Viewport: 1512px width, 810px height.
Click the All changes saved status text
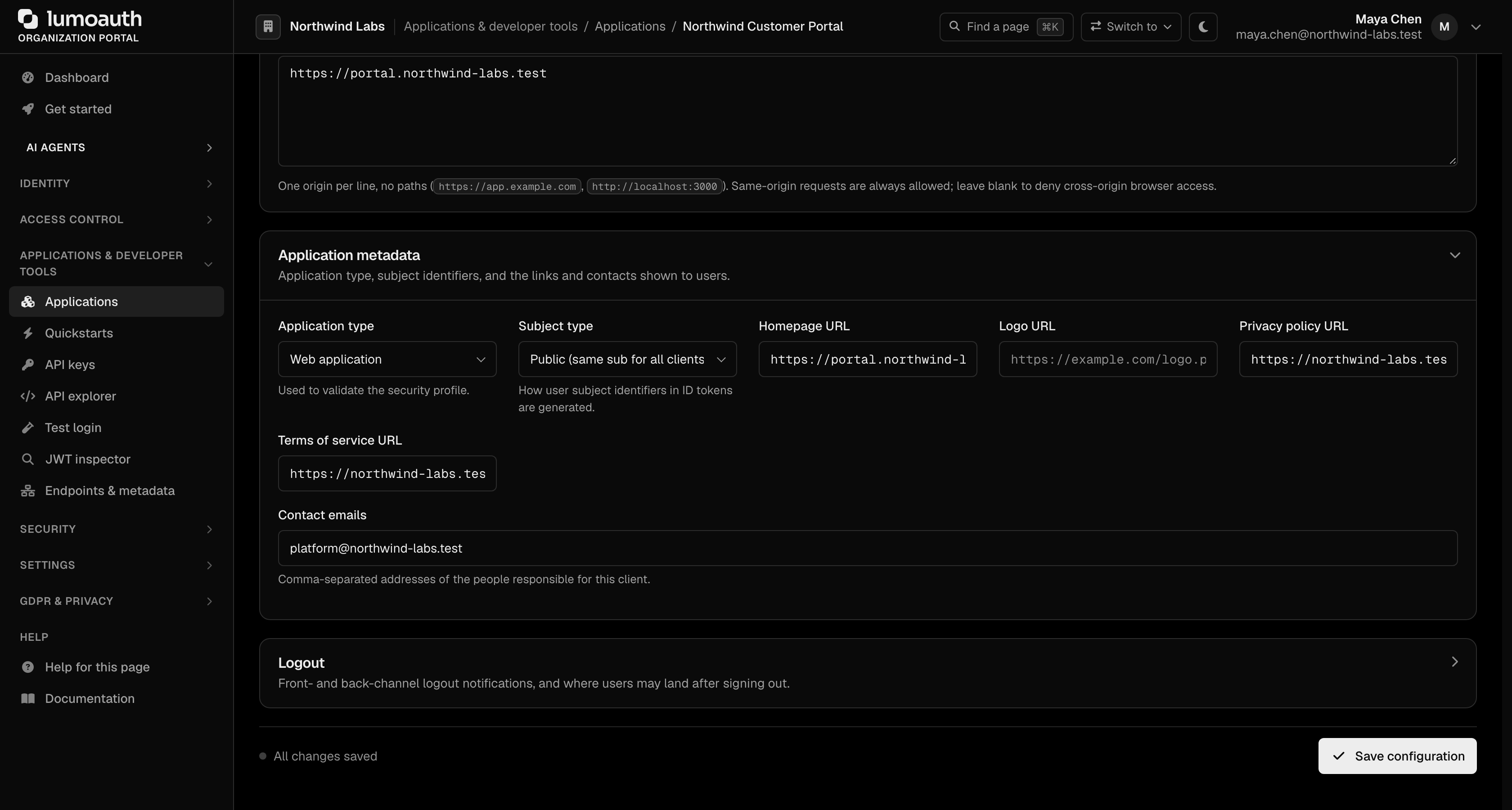tap(325, 756)
